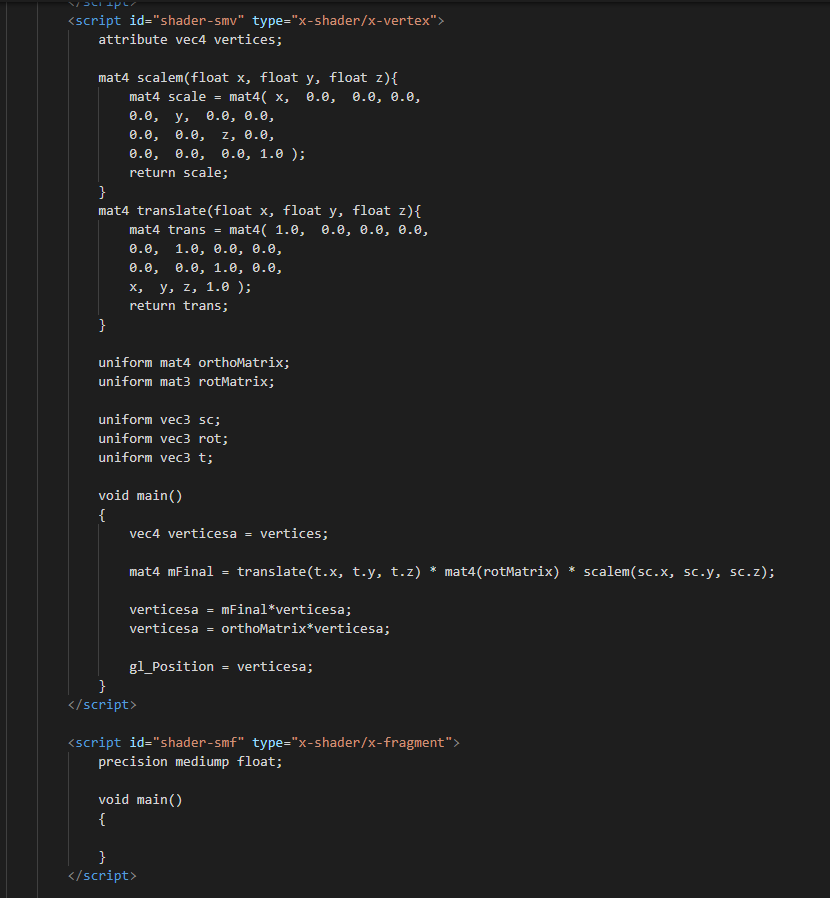The width and height of the screenshot is (830, 898).
Task: Click the shader-smv script opening tag
Action: [256, 21]
